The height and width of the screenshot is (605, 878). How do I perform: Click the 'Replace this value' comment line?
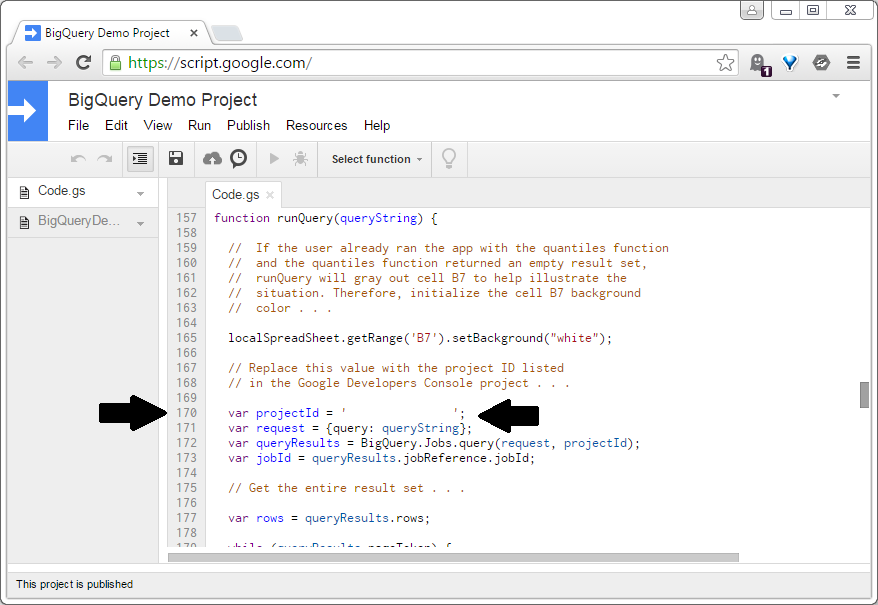click(396, 368)
